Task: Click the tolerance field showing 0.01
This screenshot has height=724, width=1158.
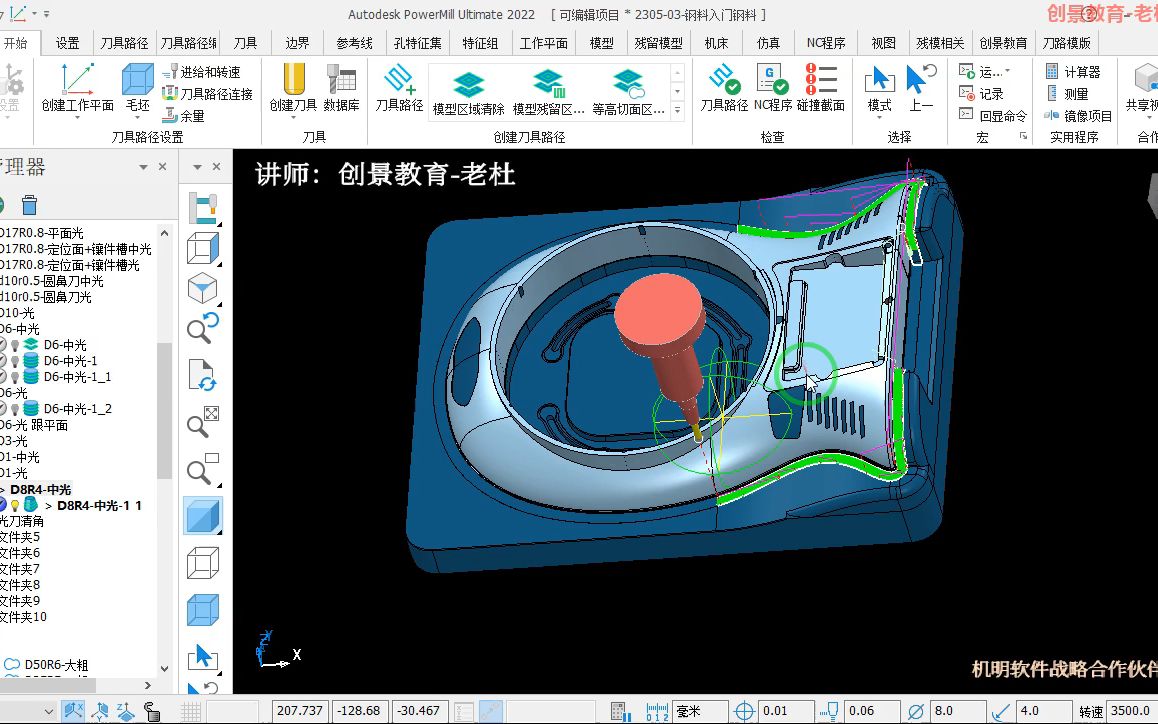Action: point(785,711)
